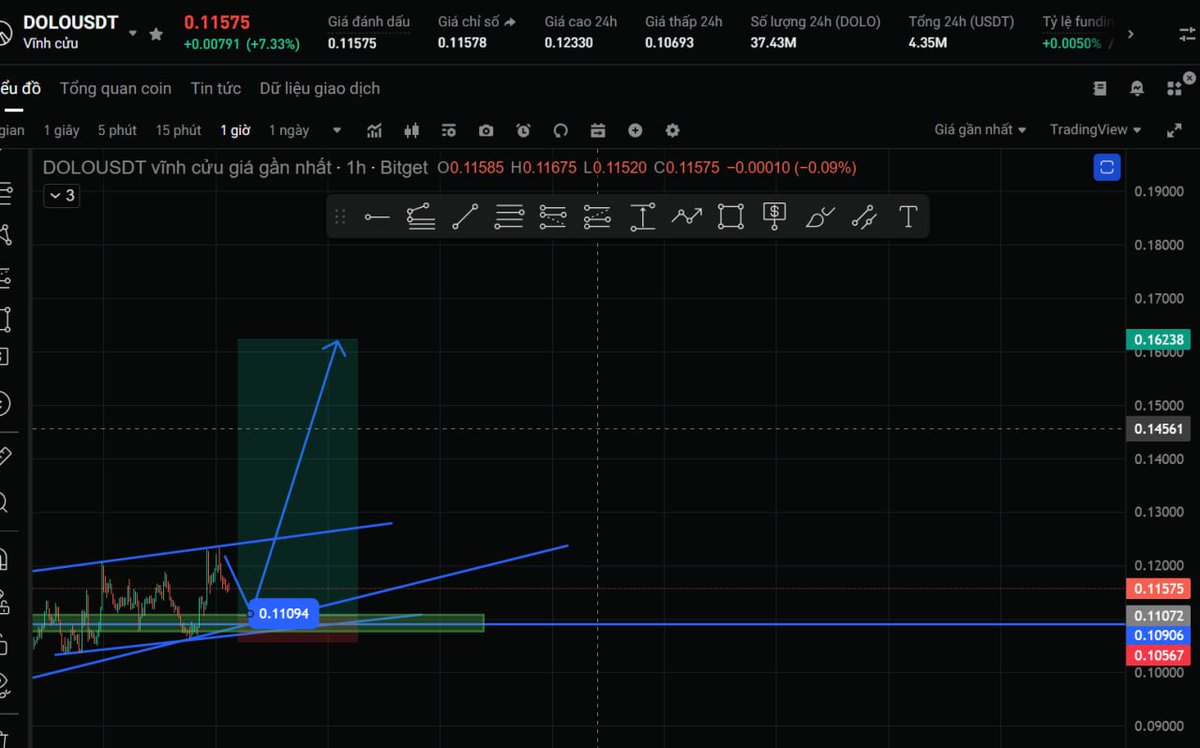The image size is (1200, 748).
Task: Select the magnet tool in left sidebar
Action: (3, 557)
